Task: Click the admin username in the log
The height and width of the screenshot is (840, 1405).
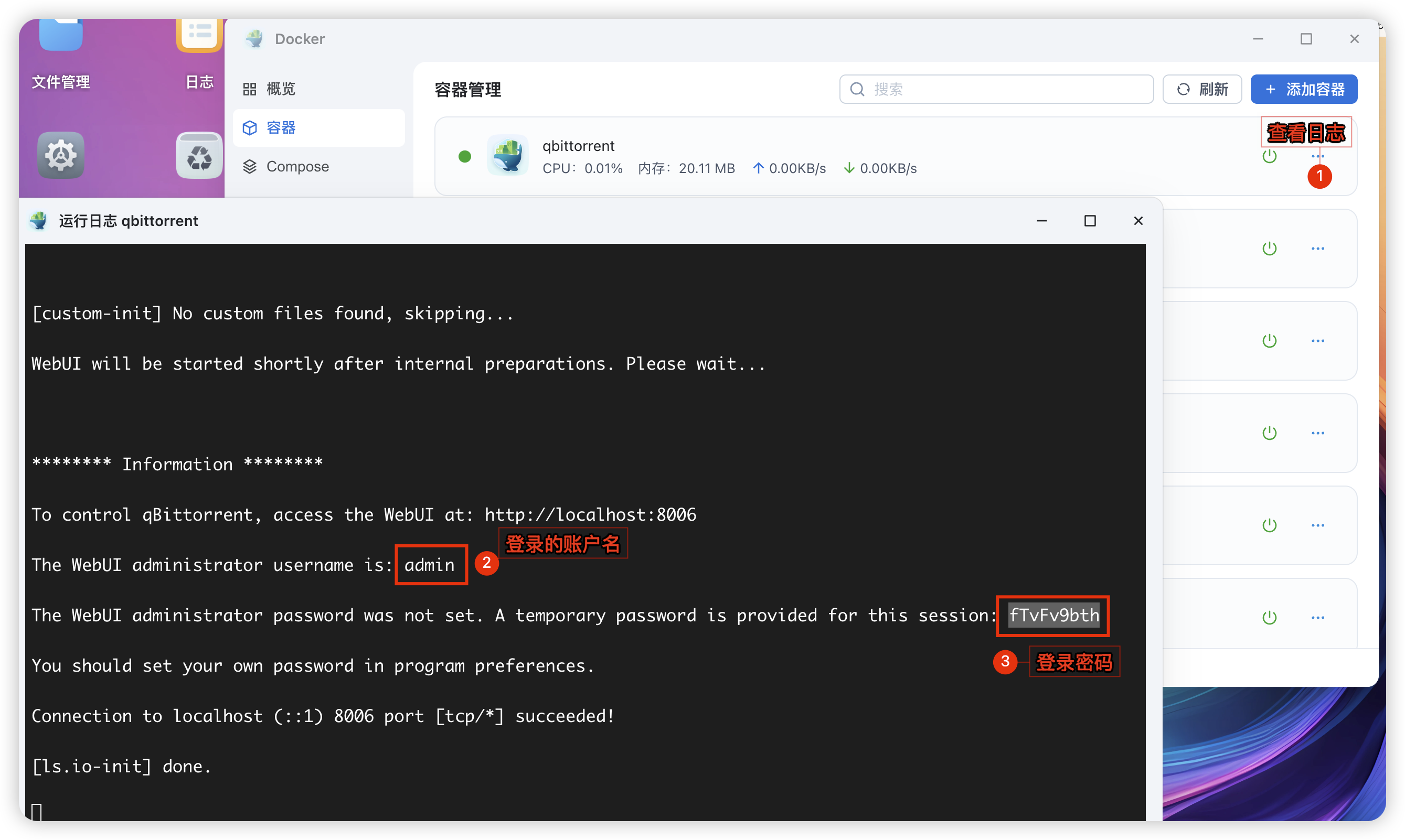Action: coord(429,565)
